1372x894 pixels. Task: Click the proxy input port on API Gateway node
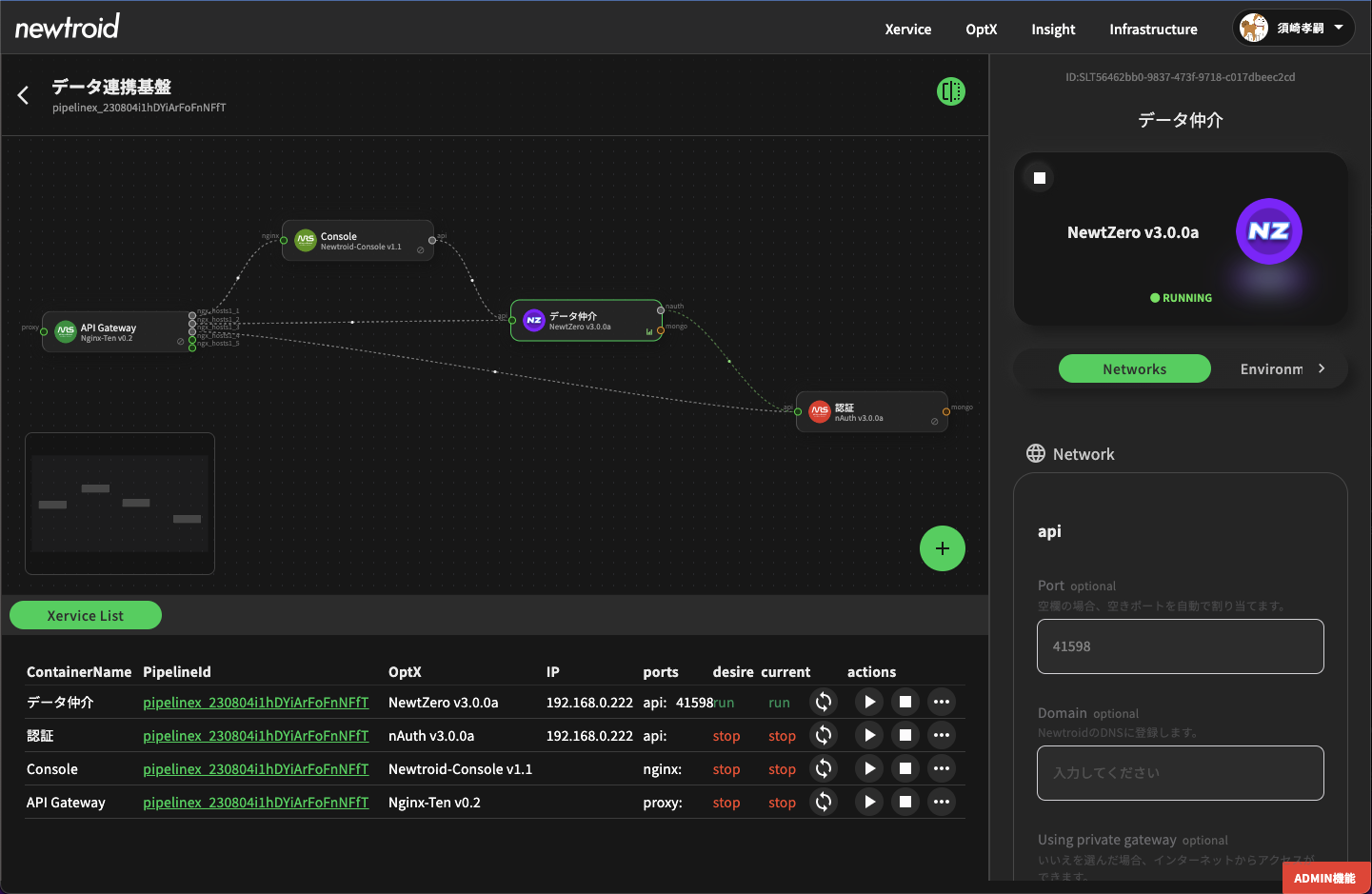[x=44, y=331]
